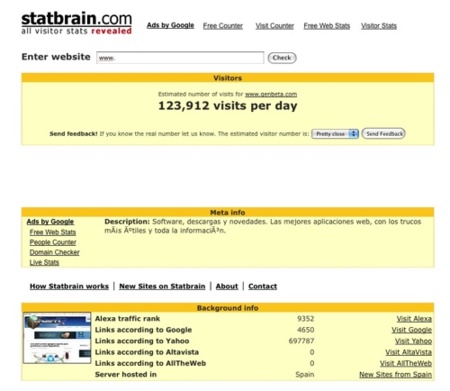Open the Visitor Stats ad link
The image size is (450, 391).
pyautogui.click(x=379, y=26)
